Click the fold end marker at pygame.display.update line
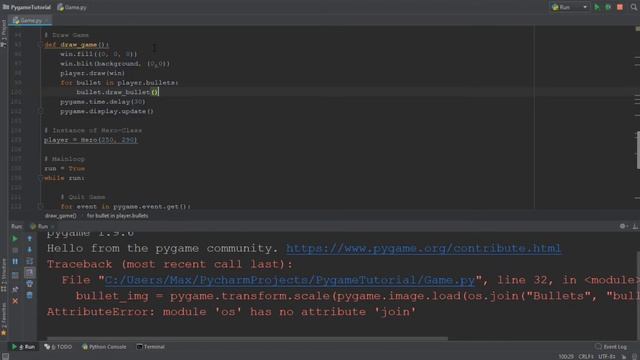 pos(40,111)
